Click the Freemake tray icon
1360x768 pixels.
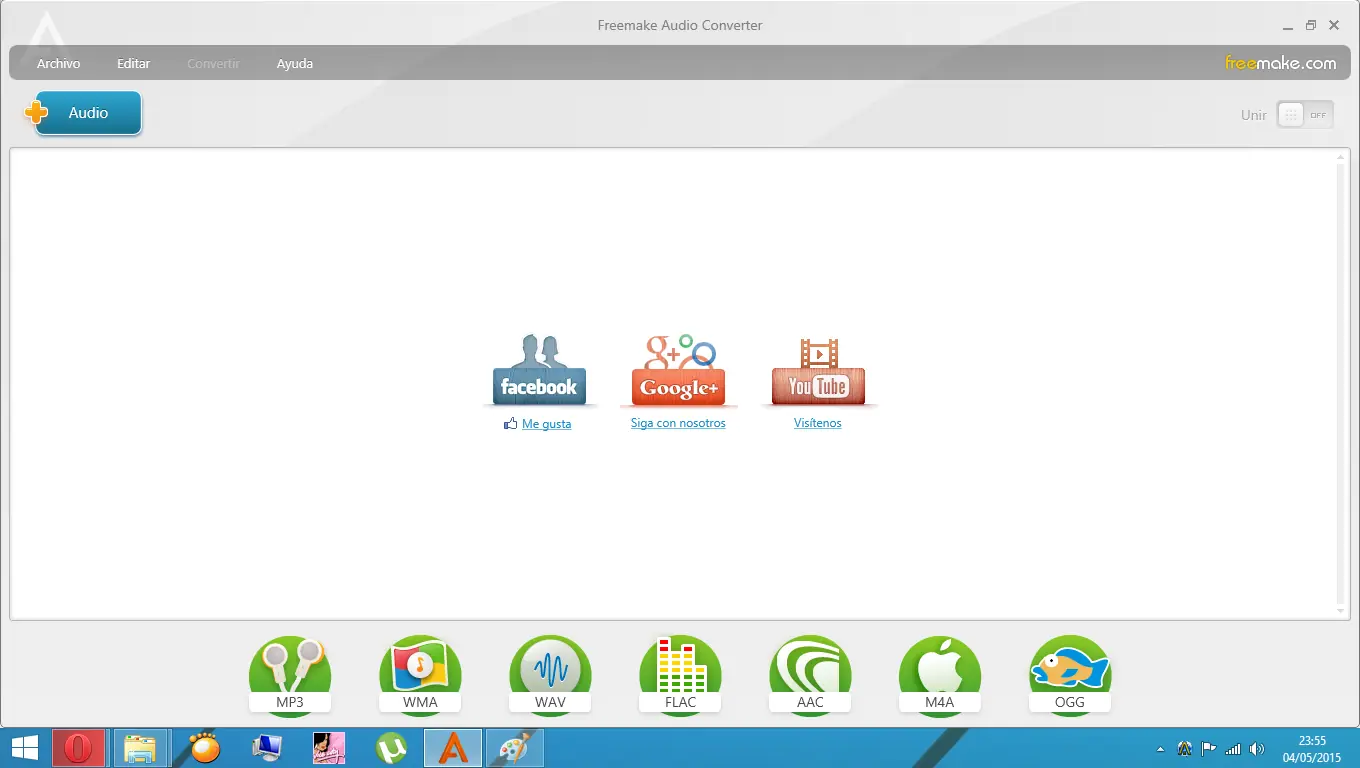coord(1185,748)
